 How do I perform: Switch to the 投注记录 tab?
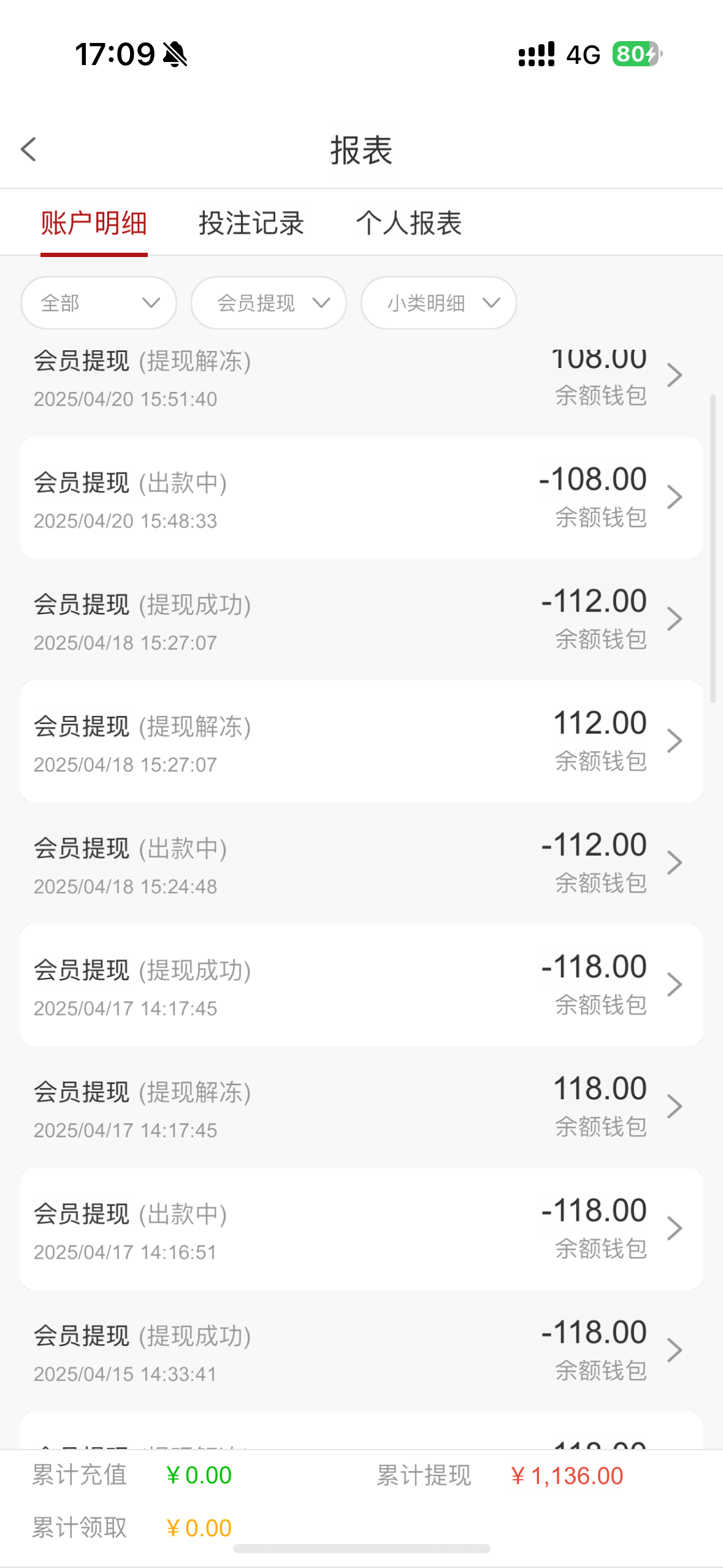pyautogui.click(x=251, y=223)
